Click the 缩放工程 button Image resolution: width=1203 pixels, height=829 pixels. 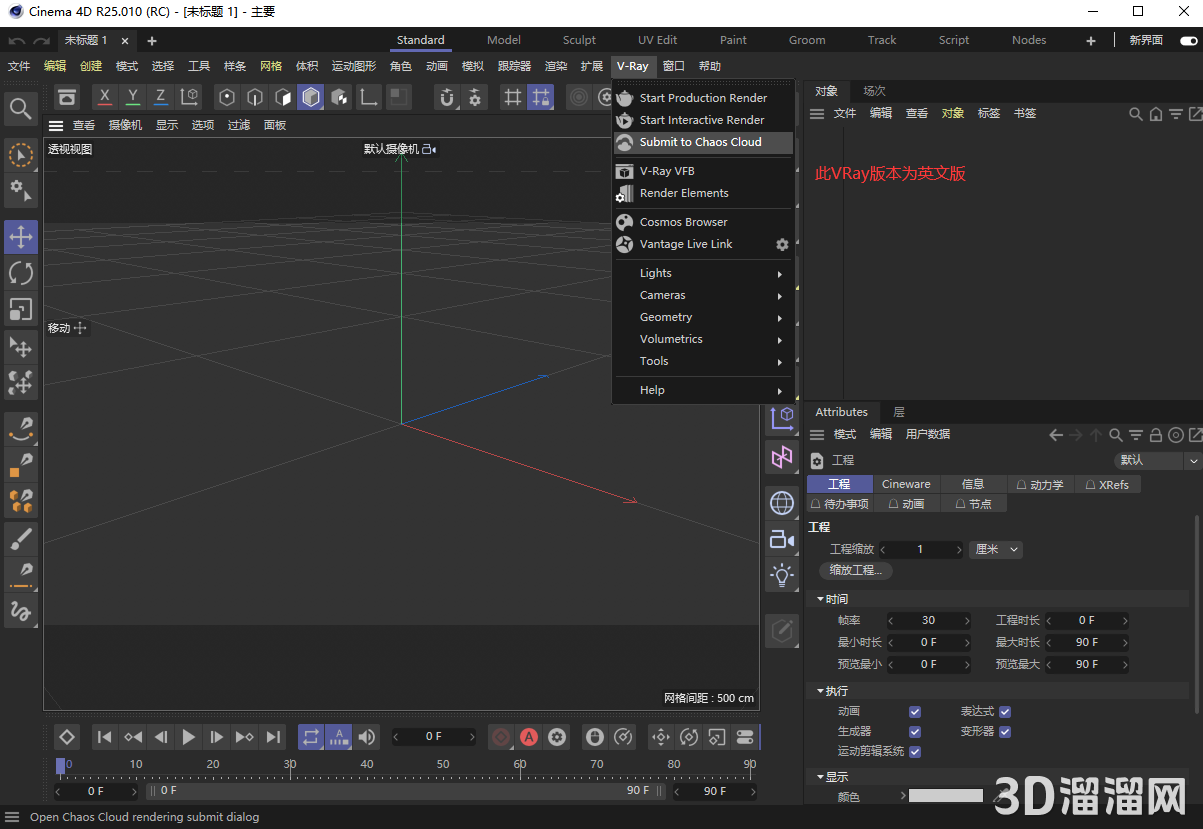855,570
